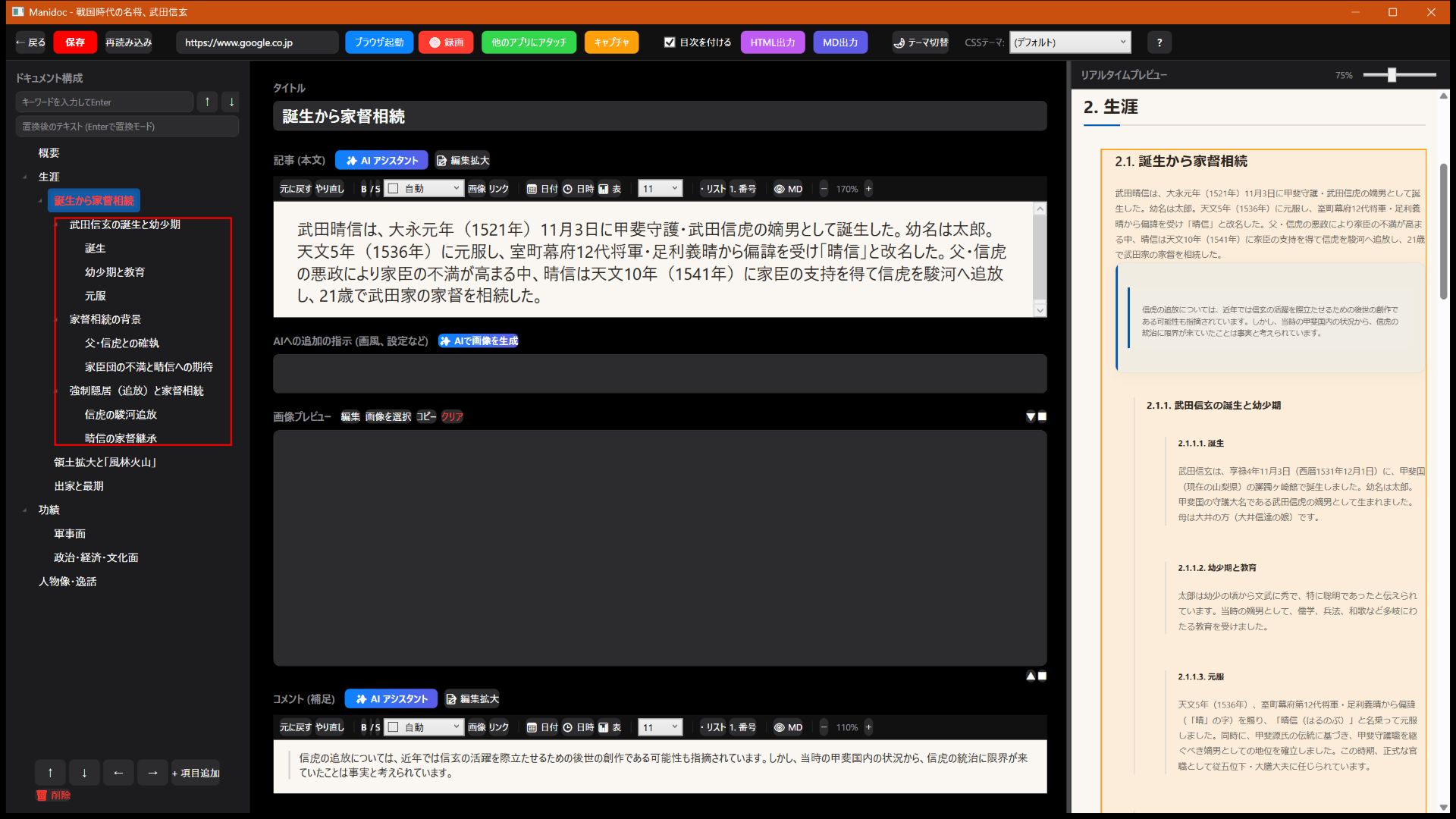Insert a date using the calendar icon
Image resolution: width=1456 pixels, height=819 pixels.
tap(531, 189)
